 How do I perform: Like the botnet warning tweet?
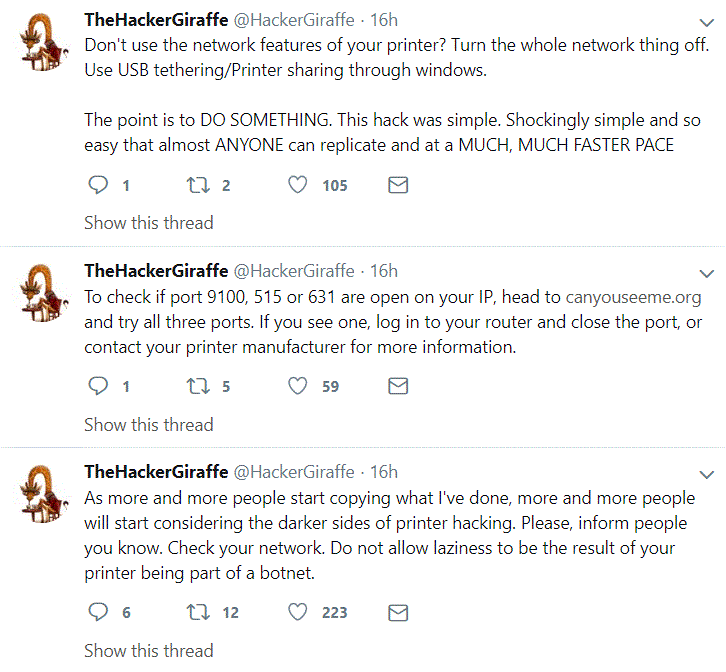point(297,612)
